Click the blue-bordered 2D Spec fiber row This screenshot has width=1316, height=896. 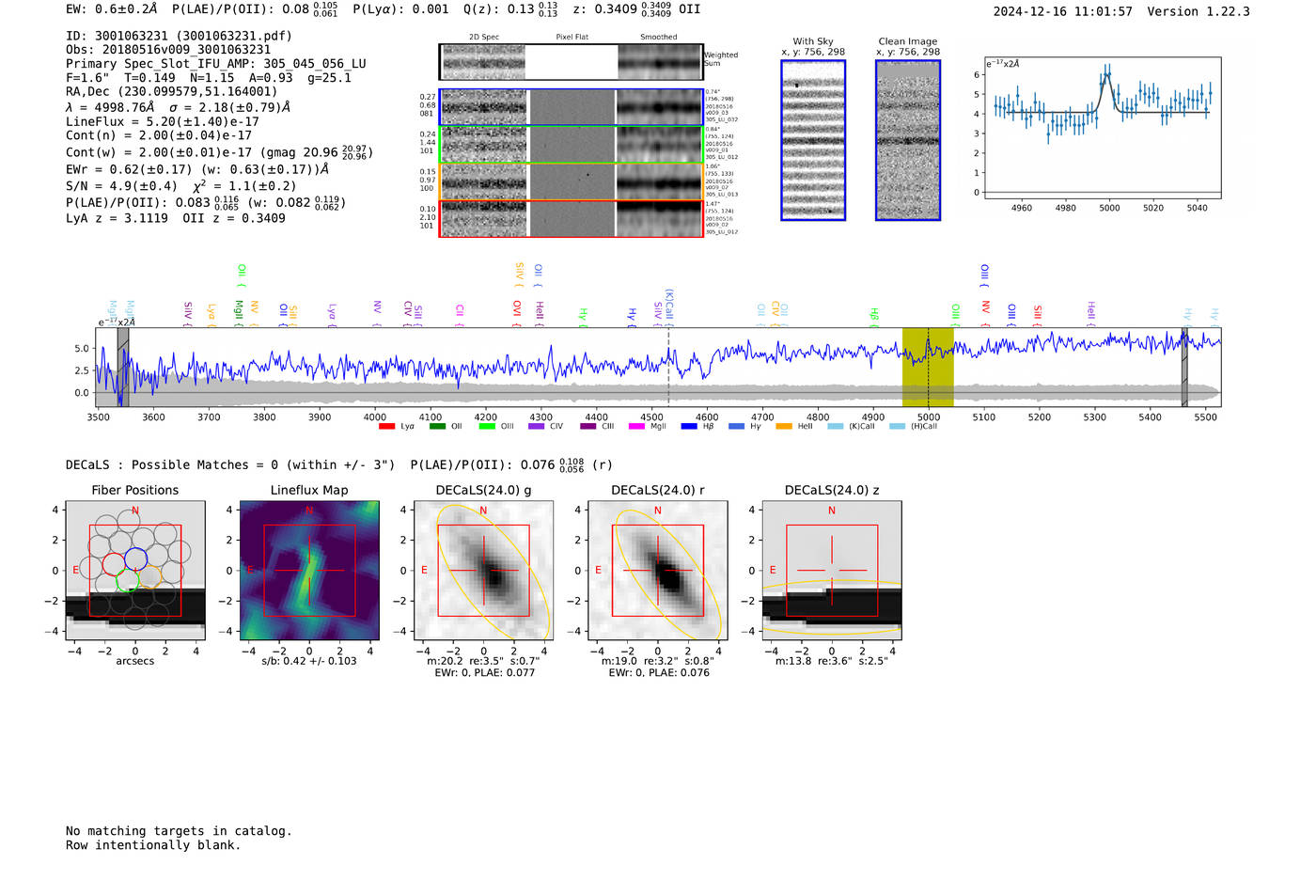(x=572, y=107)
